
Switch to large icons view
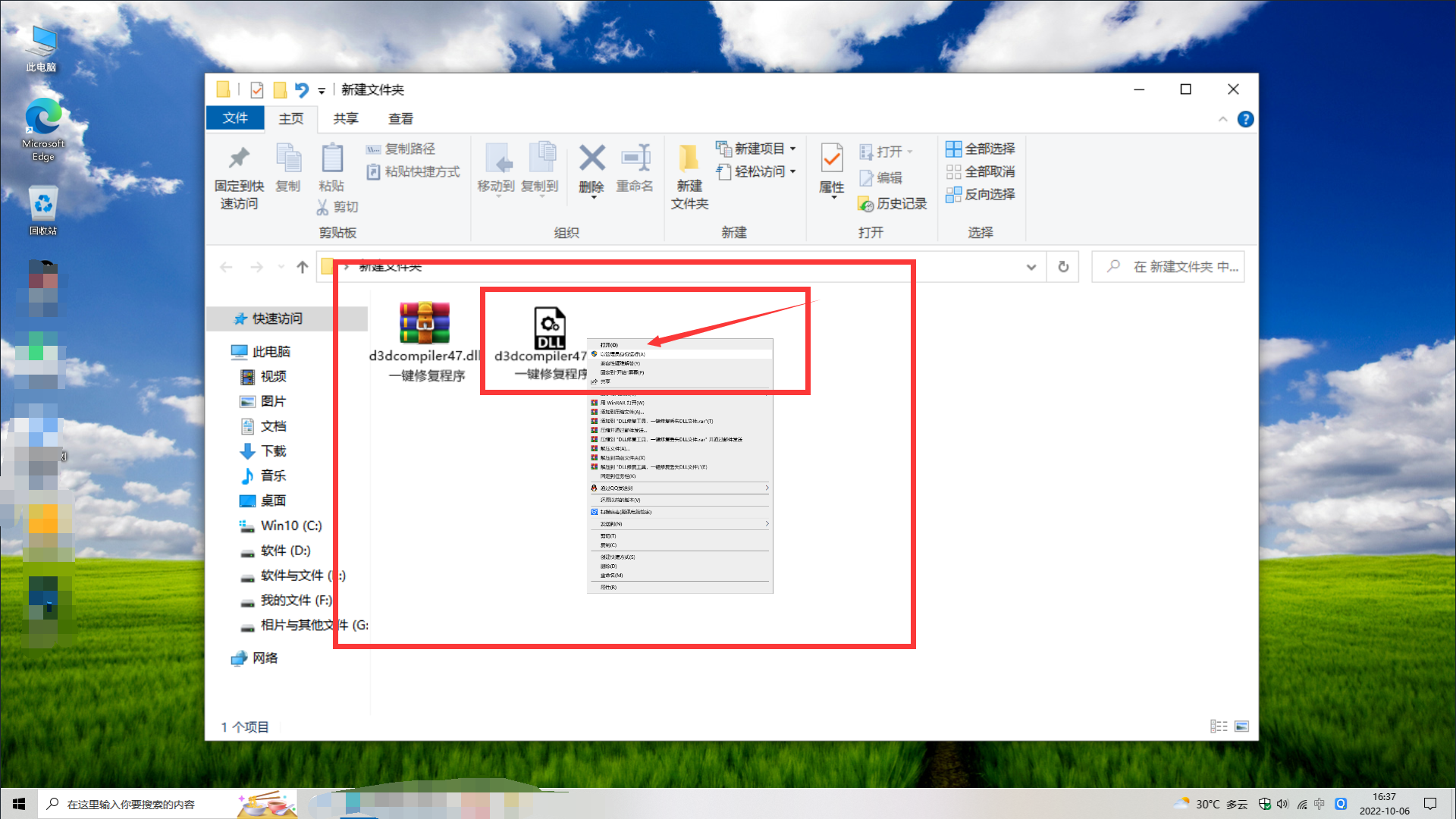[x=1241, y=726]
